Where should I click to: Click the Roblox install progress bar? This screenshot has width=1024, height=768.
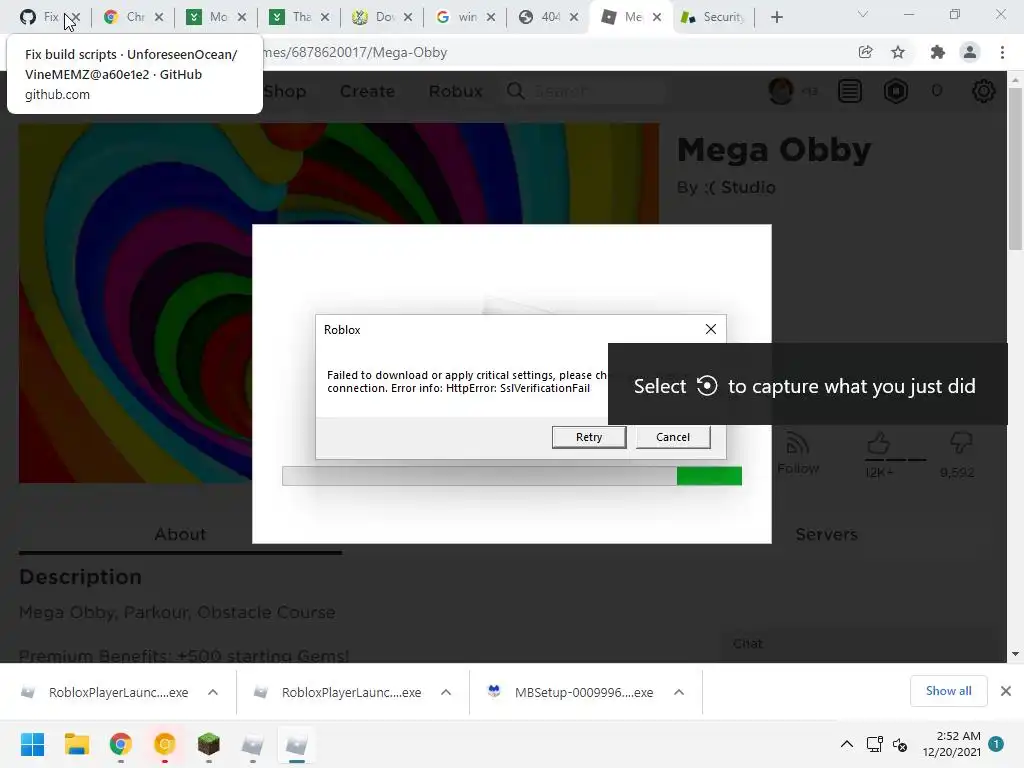tap(512, 475)
